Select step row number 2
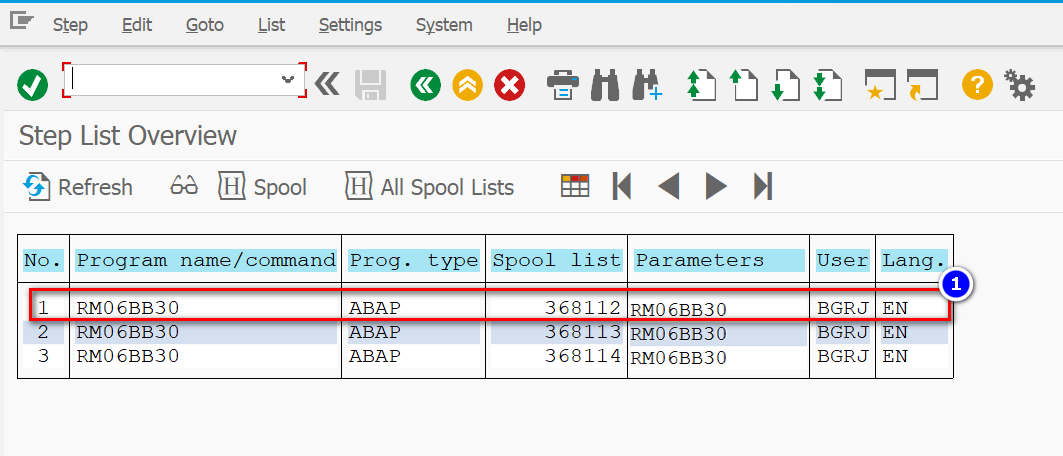 (485, 332)
